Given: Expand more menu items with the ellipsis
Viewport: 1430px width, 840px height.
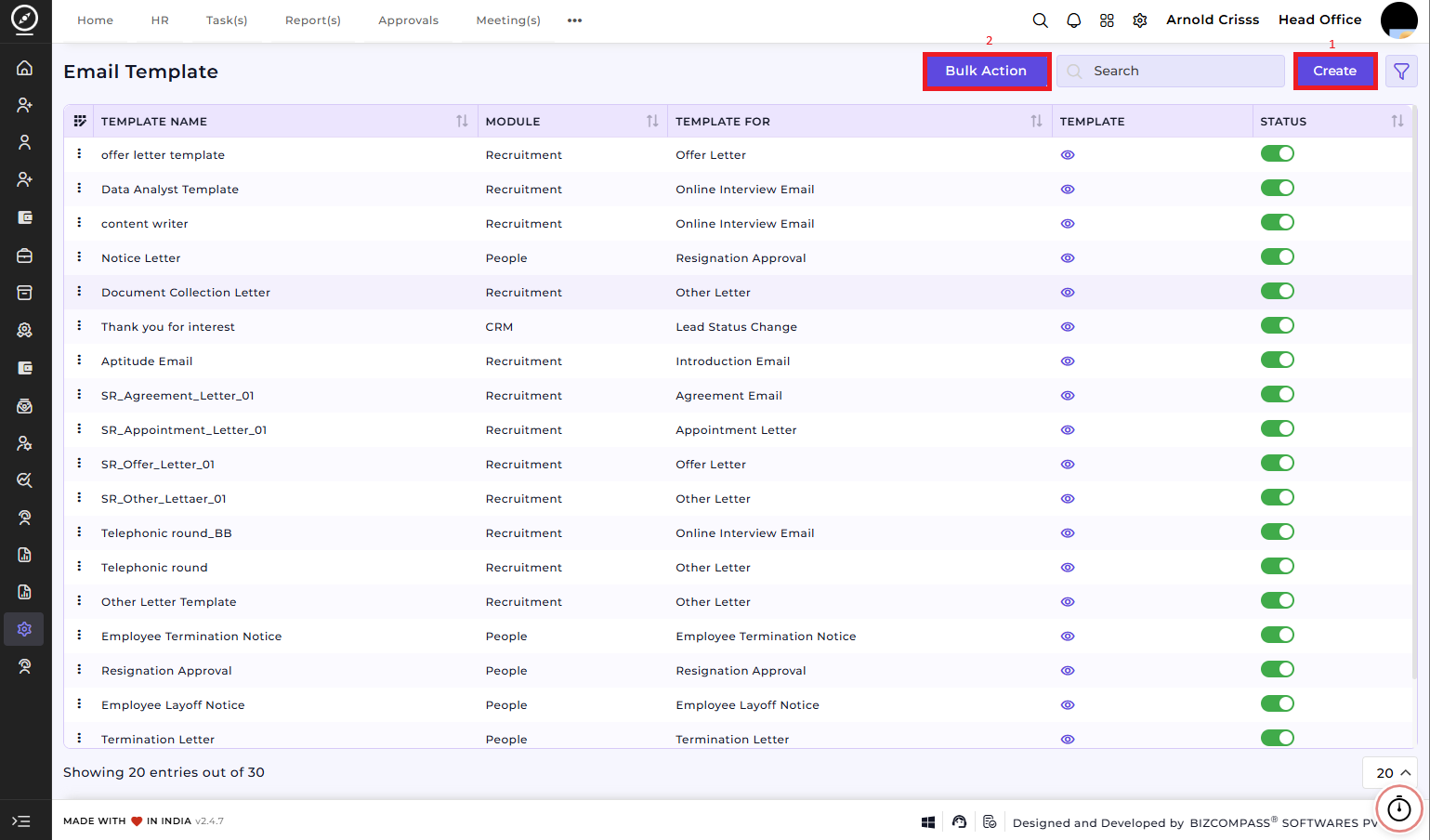Looking at the screenshot, I should tap(575, 20).
